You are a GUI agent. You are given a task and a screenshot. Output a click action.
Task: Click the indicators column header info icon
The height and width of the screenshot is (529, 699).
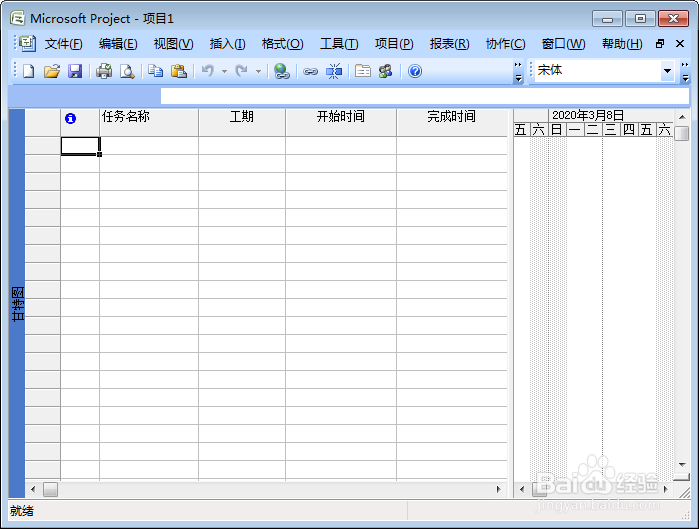click(70, 118)
